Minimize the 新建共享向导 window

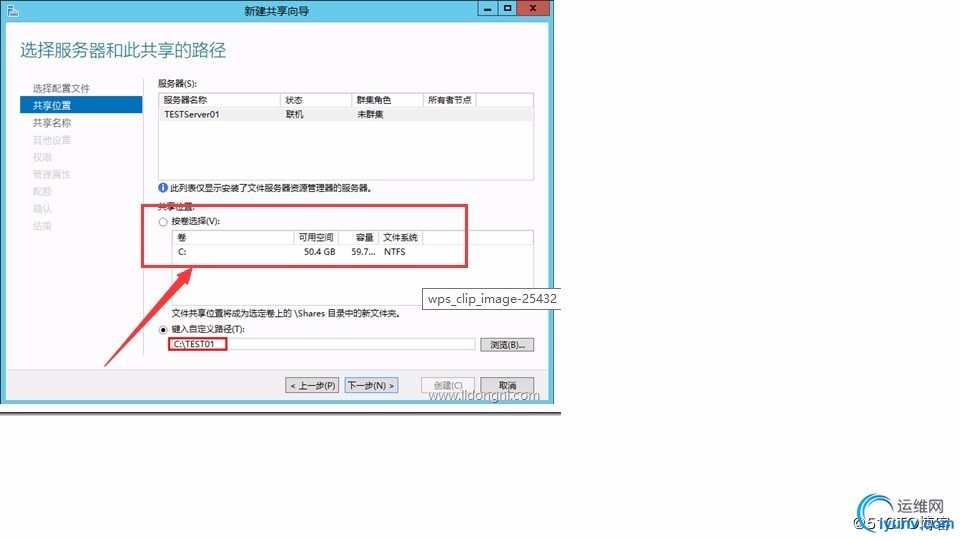(487, 9)
